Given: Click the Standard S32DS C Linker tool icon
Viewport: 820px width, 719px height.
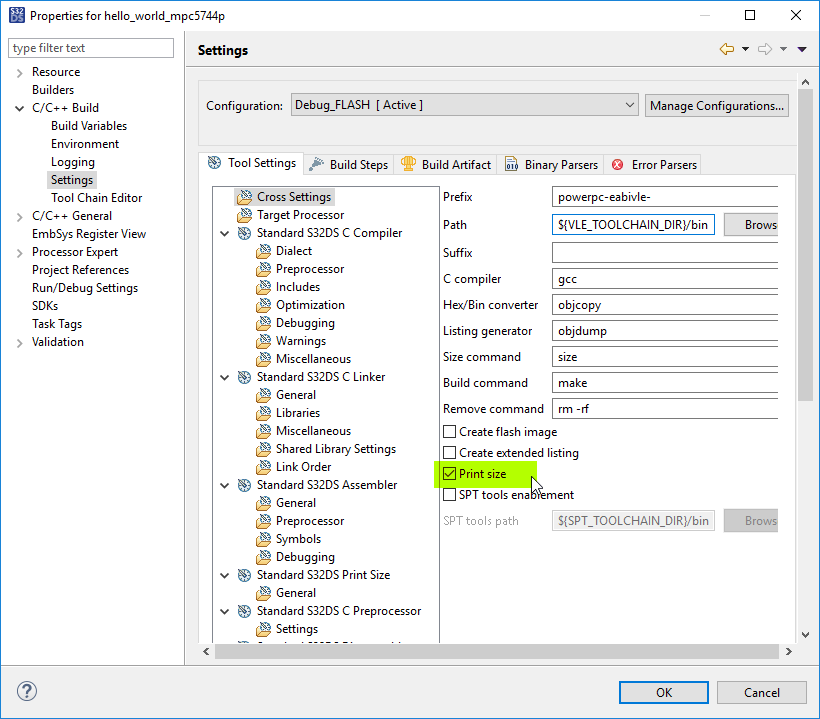Looking at the screenshot, I should pyautogui.click(x=244, y=377).
